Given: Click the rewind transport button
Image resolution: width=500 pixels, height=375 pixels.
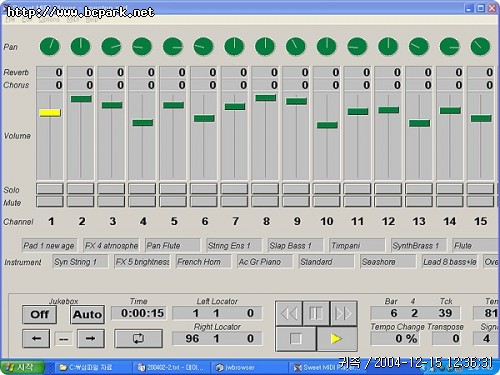Looking at the screenshot, I should pyautogui.click(x=289, y=313).
